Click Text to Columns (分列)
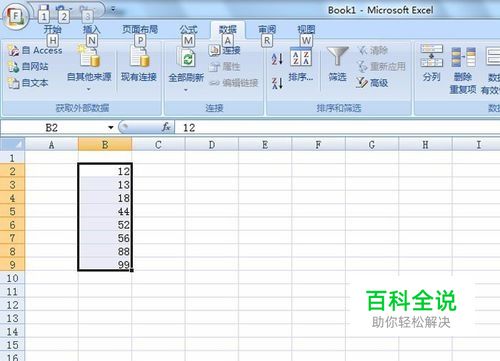Screen dimensions: 500x361 (x=432, y=63)
